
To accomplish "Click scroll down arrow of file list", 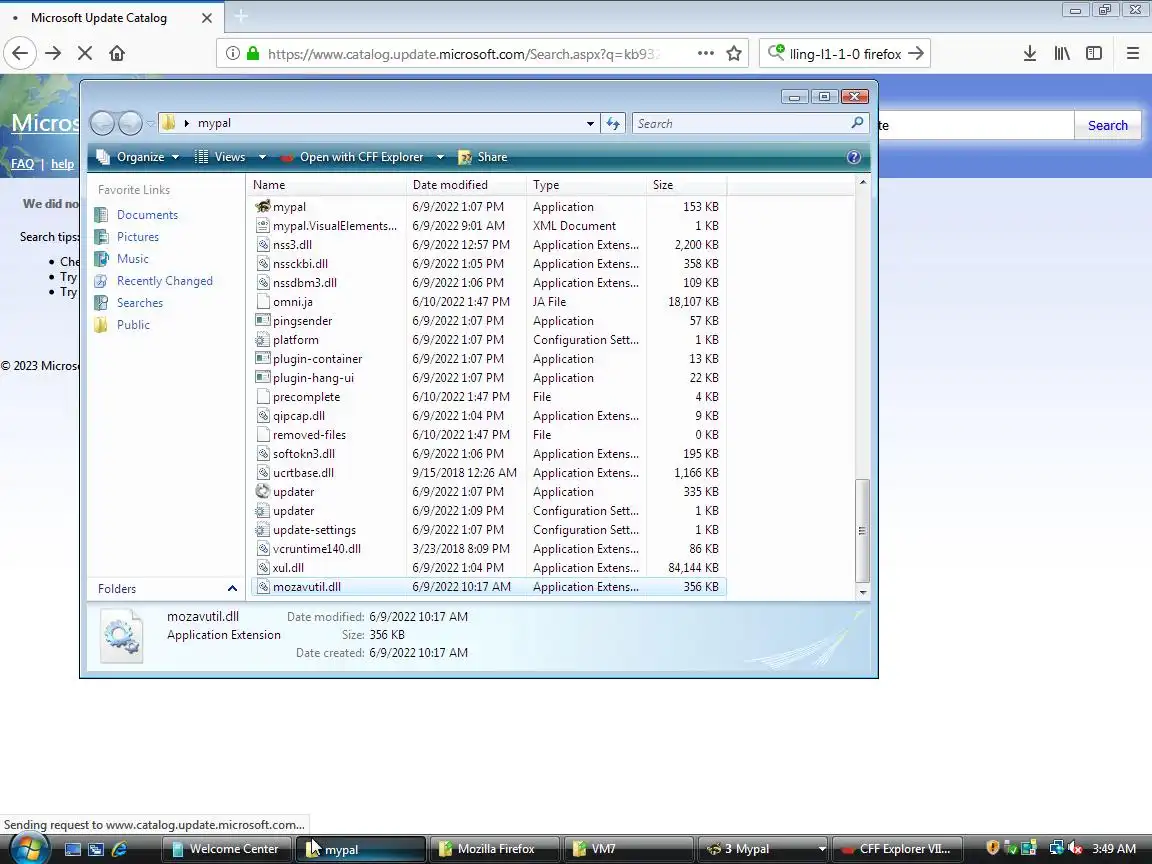I will coord(863,592).
